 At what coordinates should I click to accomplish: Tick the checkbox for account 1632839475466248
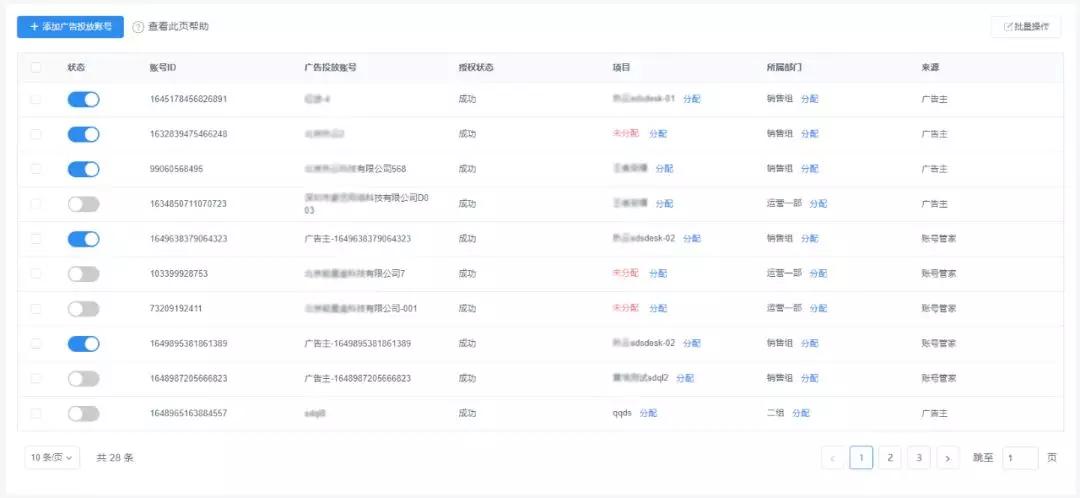(36, 134)
